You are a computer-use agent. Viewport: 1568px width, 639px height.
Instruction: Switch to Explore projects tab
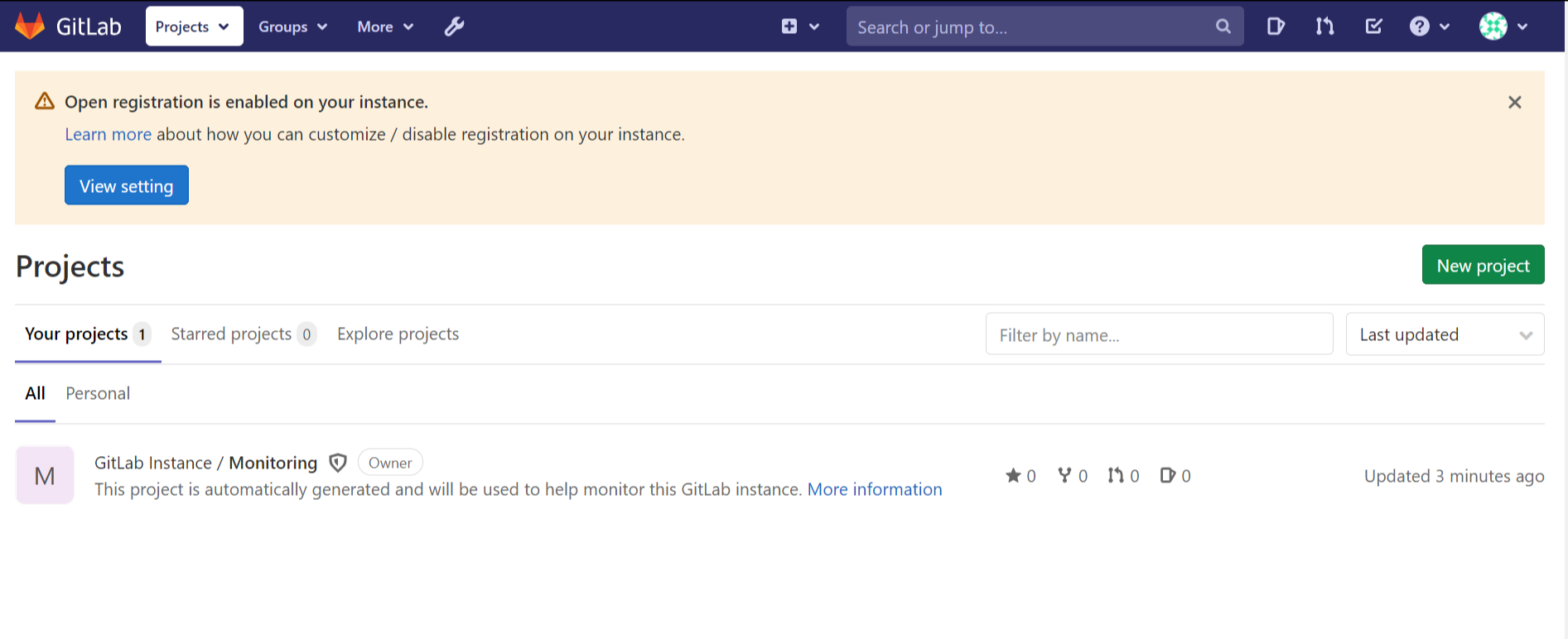point(398,334)
